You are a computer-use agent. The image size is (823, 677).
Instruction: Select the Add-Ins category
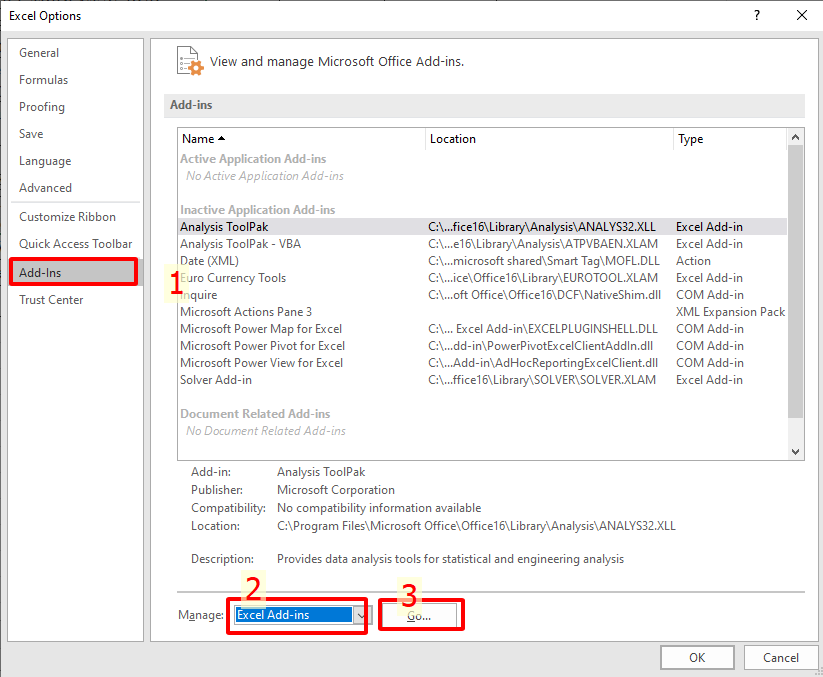[73, 272]
